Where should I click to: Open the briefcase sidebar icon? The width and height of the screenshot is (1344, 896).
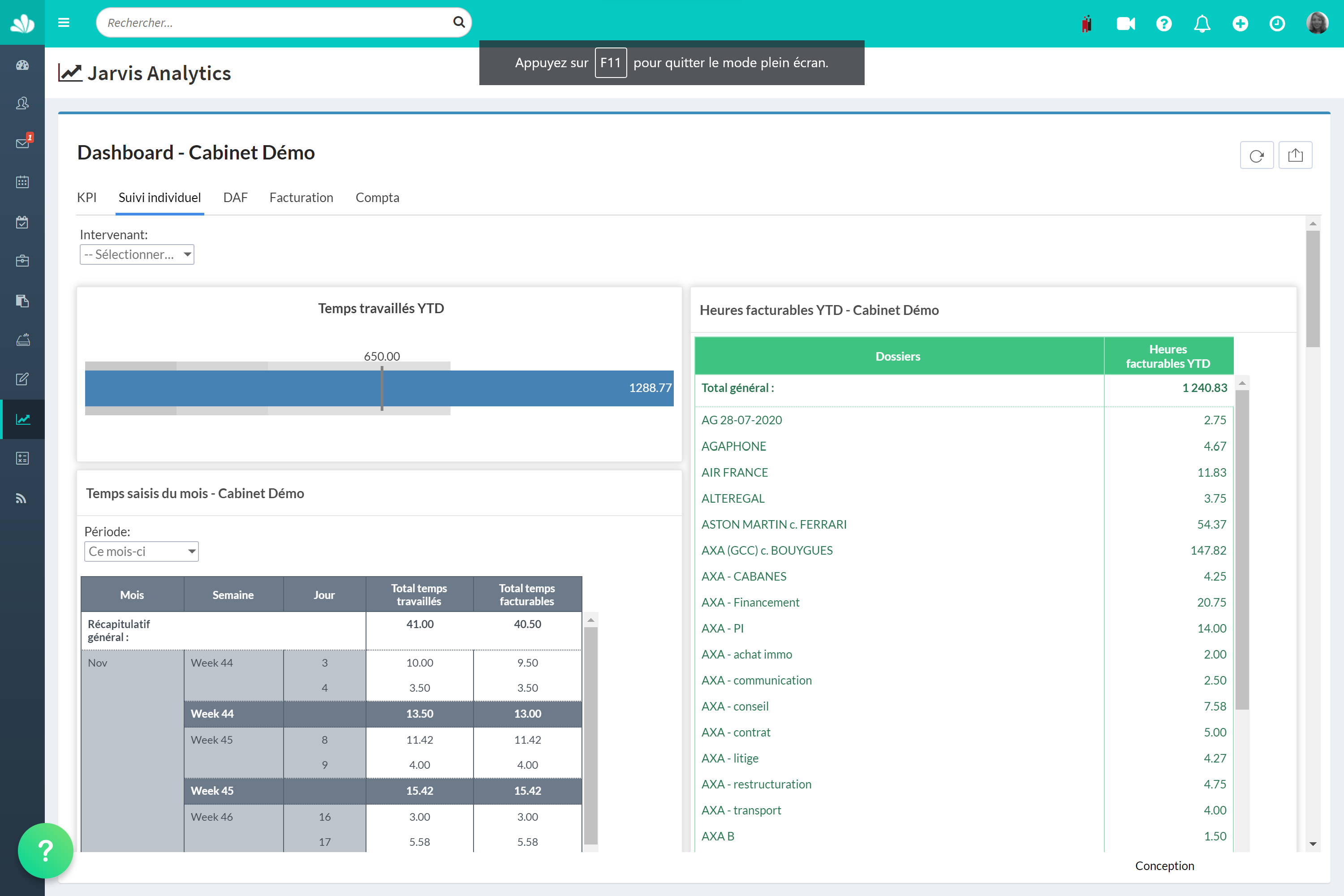(x=22, y=261)
